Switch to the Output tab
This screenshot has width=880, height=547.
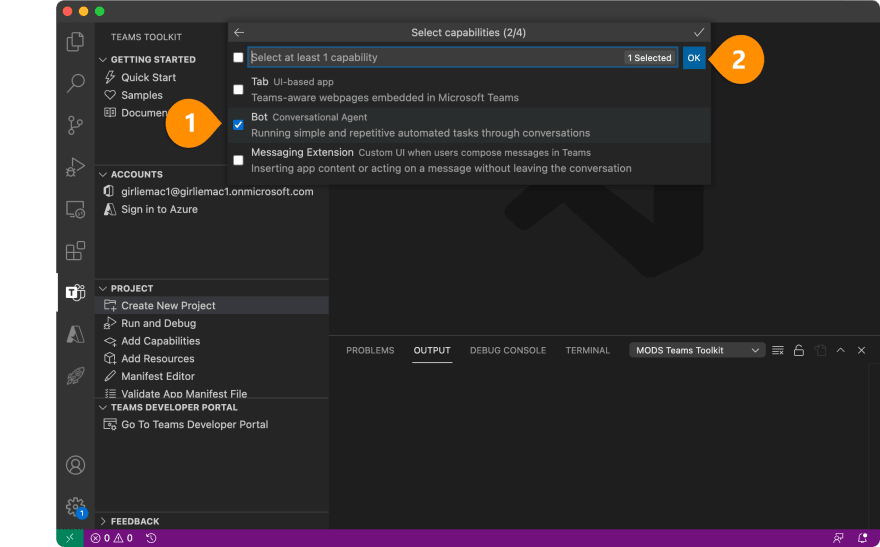click(x=432, y=350)
